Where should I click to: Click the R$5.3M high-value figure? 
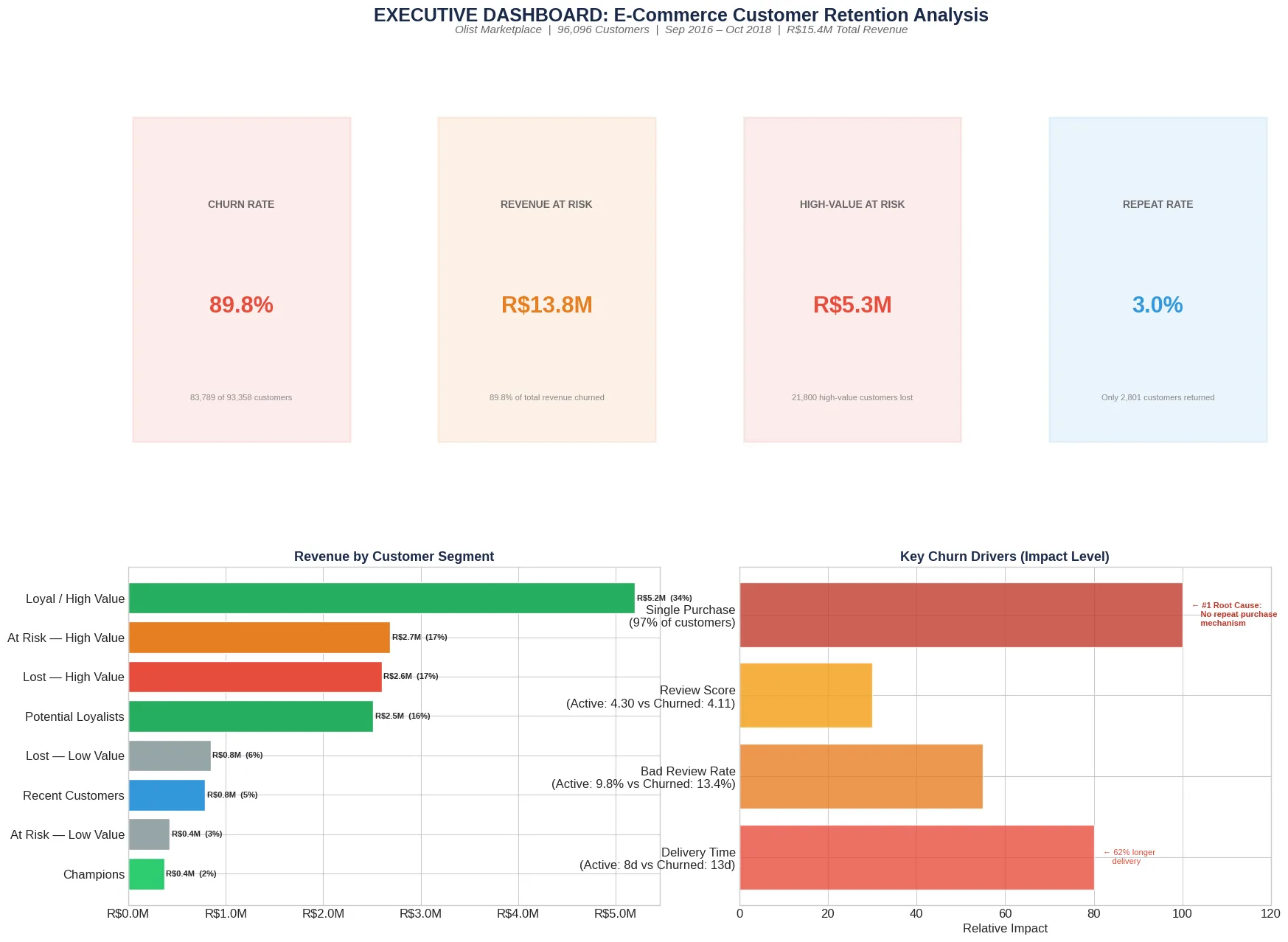point(852,304)
